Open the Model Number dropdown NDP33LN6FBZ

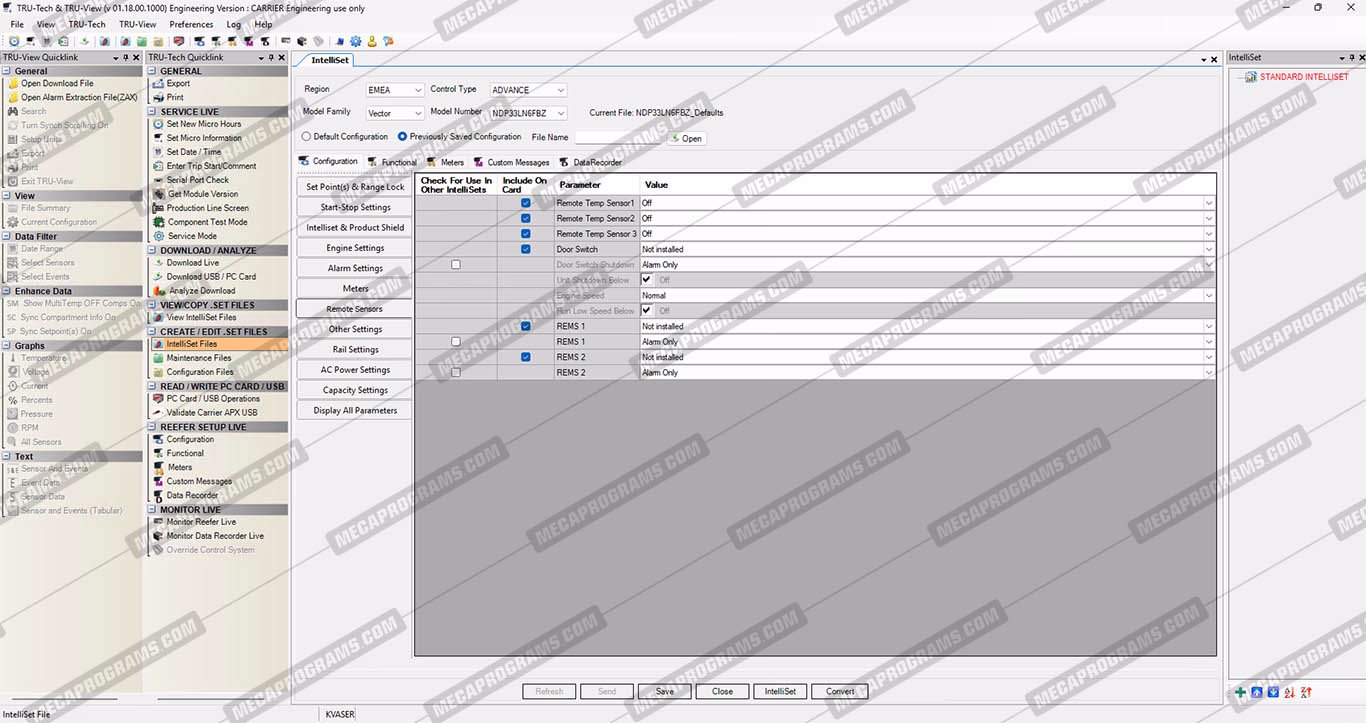pos(528,113)
